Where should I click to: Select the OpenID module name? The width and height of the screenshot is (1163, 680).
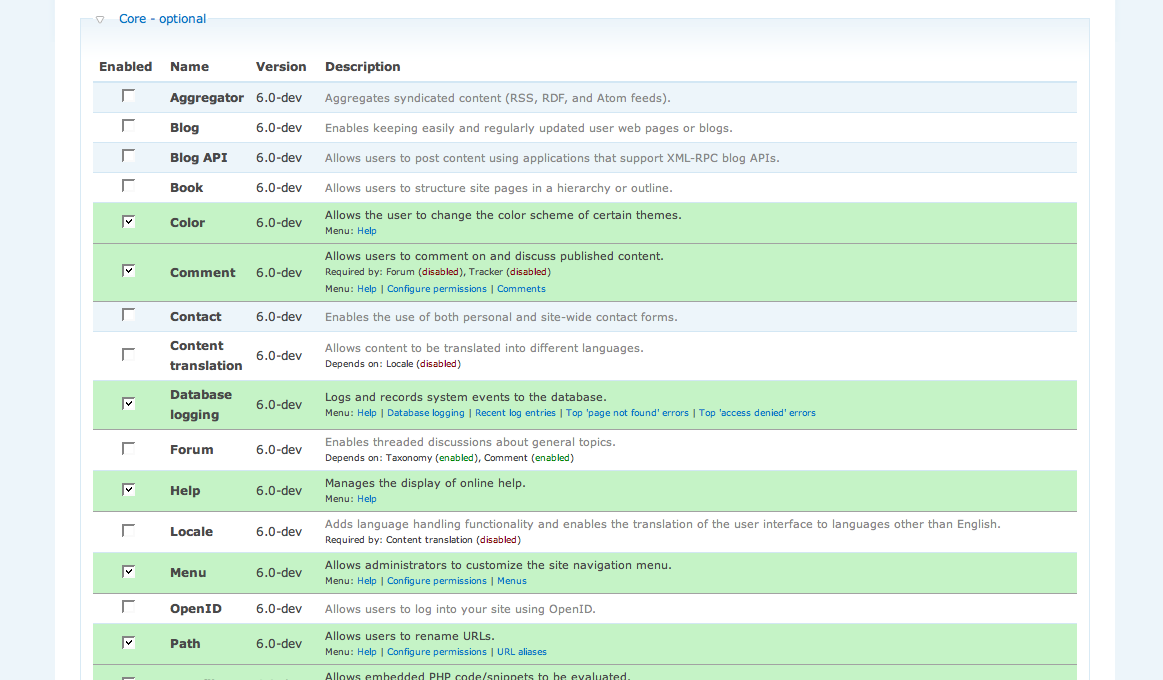pyautogui.click(x=196, y=609)
